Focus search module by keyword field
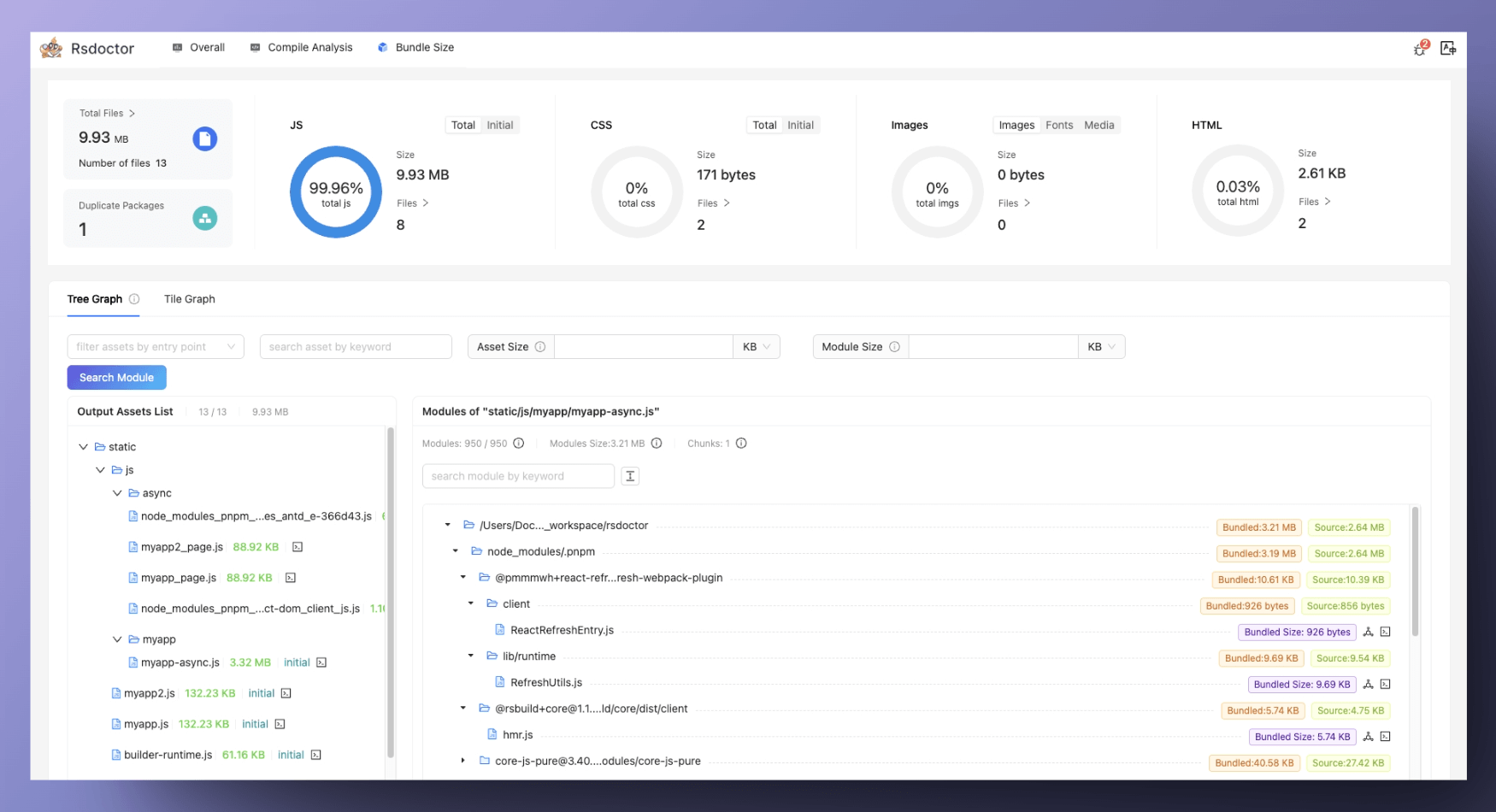Viewport: 1496px width, 812px height. (518, 476)
